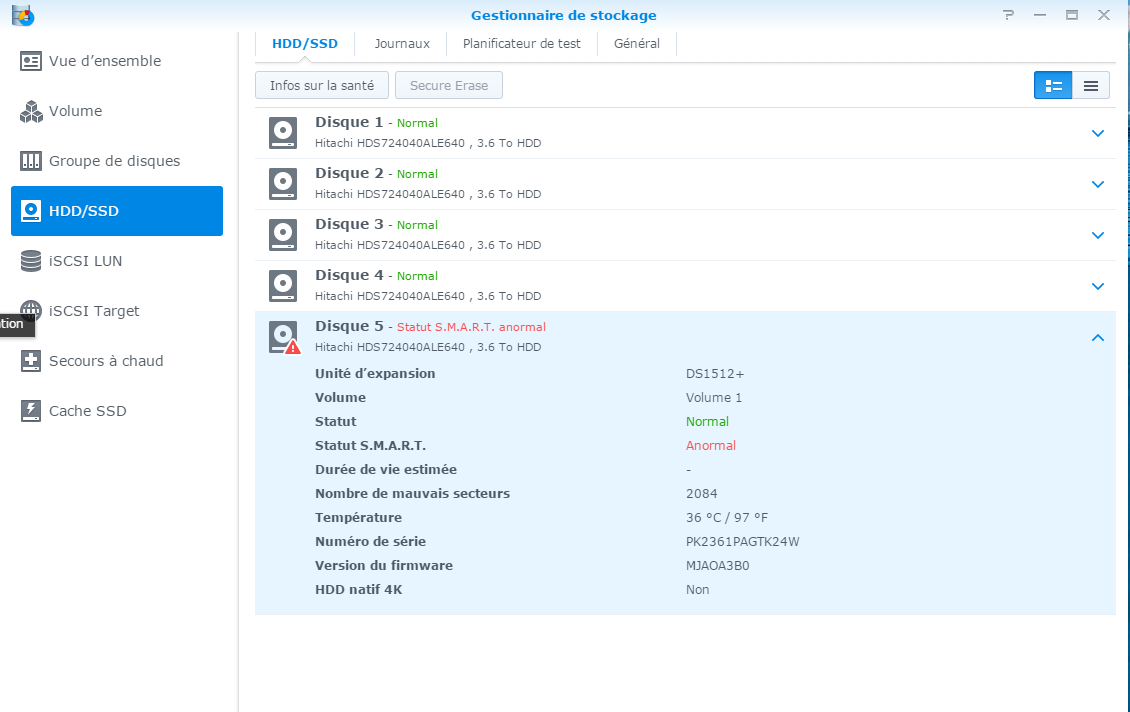Click the Secure Erase button
The width and height of the screenshot is (1130, 712).
pyautogui.click(x=449, y=86)
